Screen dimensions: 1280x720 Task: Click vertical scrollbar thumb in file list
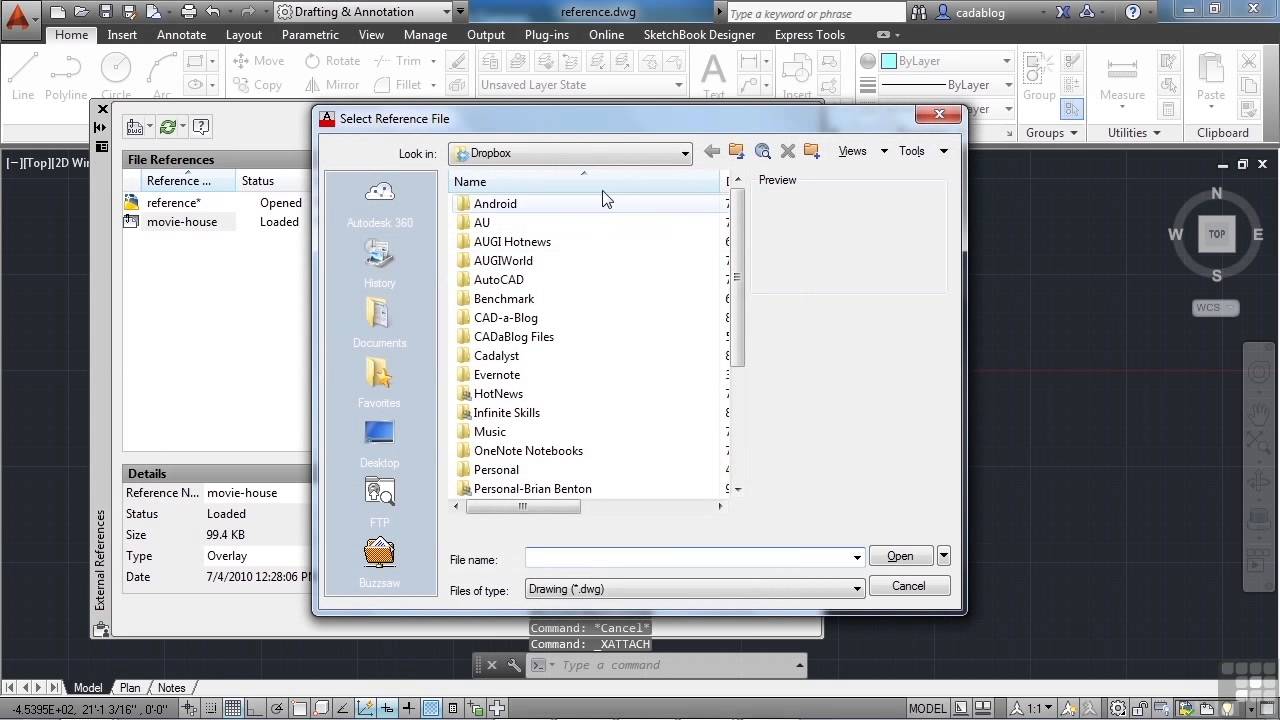[738, 278]
